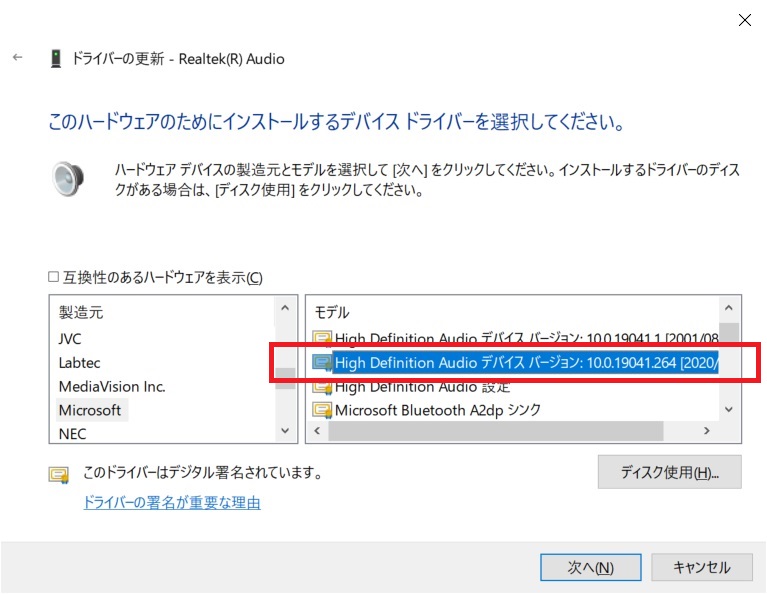
Task: Select manufacturer MediaVision Inc.
Action: [x=112, y=387]
